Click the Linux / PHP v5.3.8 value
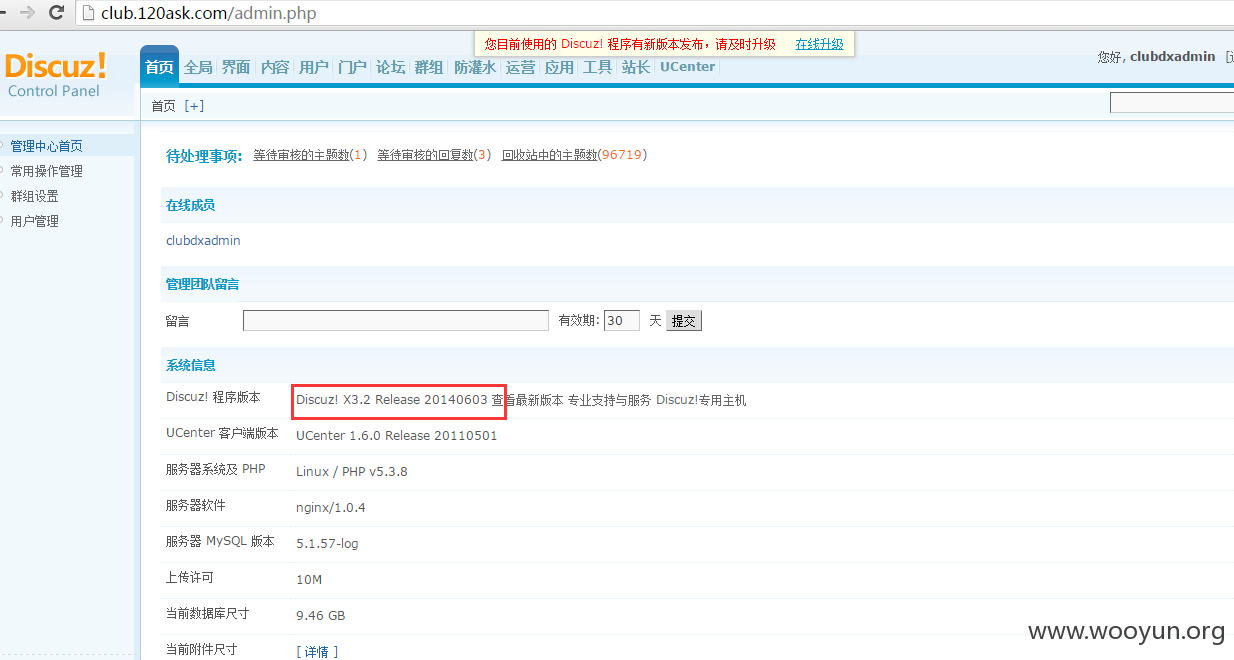This screenshot has width=1234, height=660. (351, 471)
